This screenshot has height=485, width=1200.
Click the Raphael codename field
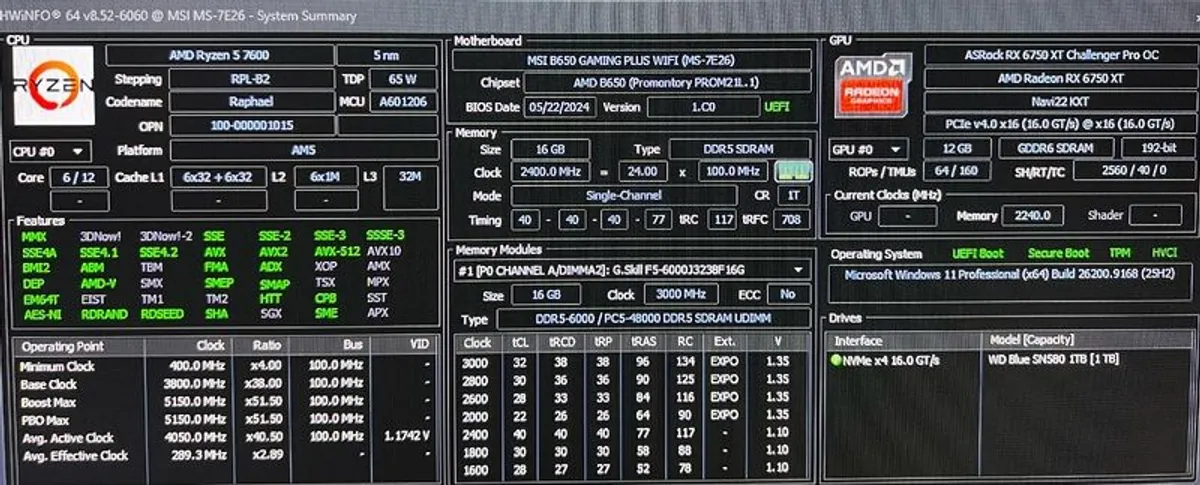250,102
